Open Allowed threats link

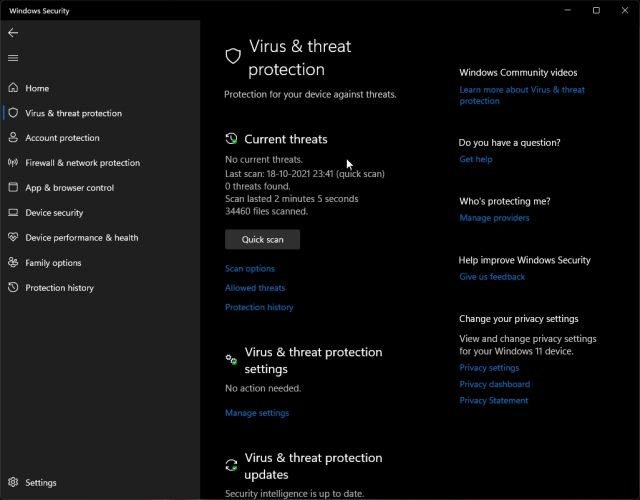(255, 288)
